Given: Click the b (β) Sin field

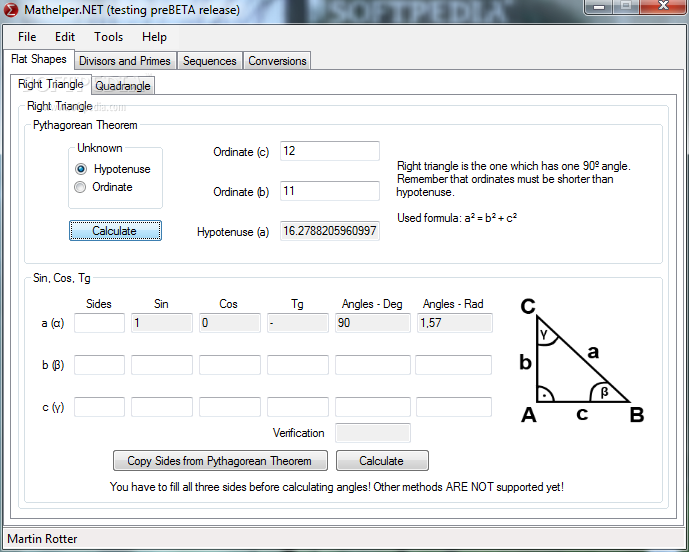Looking at the screenshot, I should click(162, 365).
